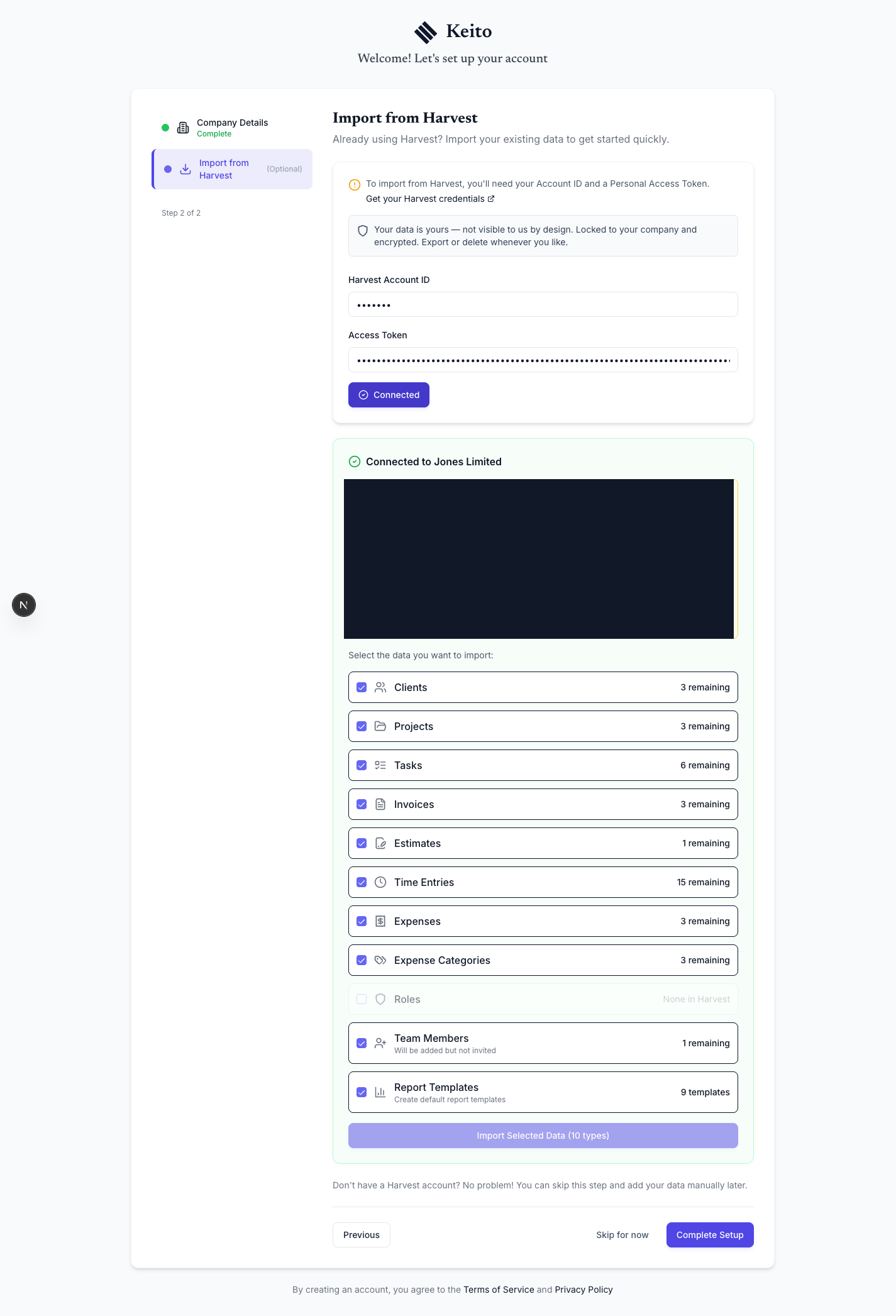The image size is (896, 1316).
Task: Click 'Will be added but not invited' text
Action: click(x=445, y=1051)
